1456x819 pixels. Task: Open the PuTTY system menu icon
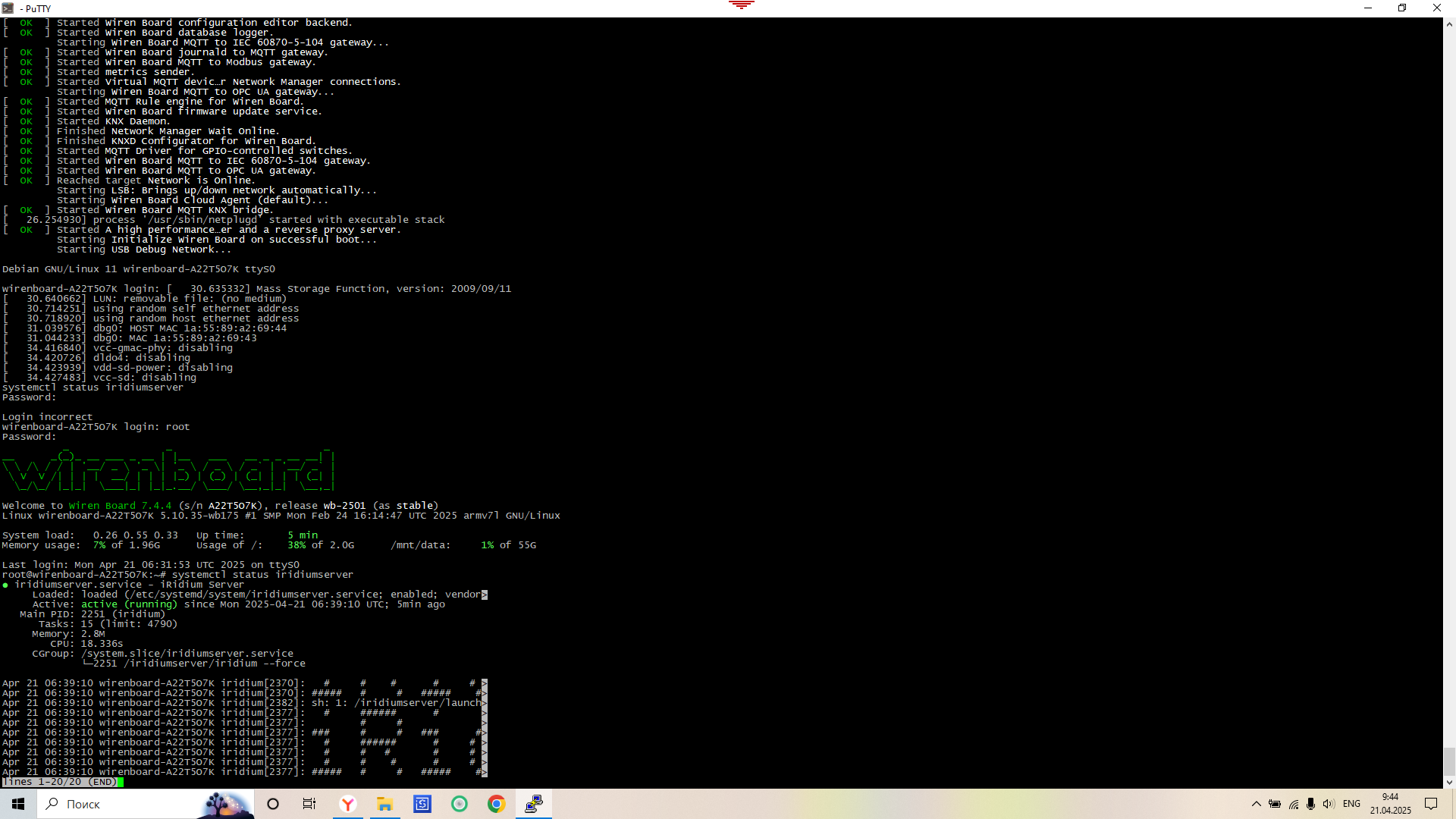(x=8, y=8)
